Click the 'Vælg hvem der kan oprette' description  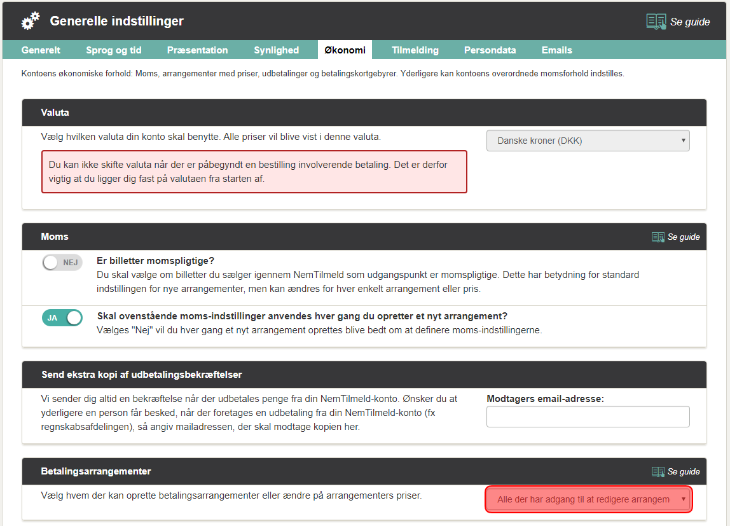[x=231, y=496]
